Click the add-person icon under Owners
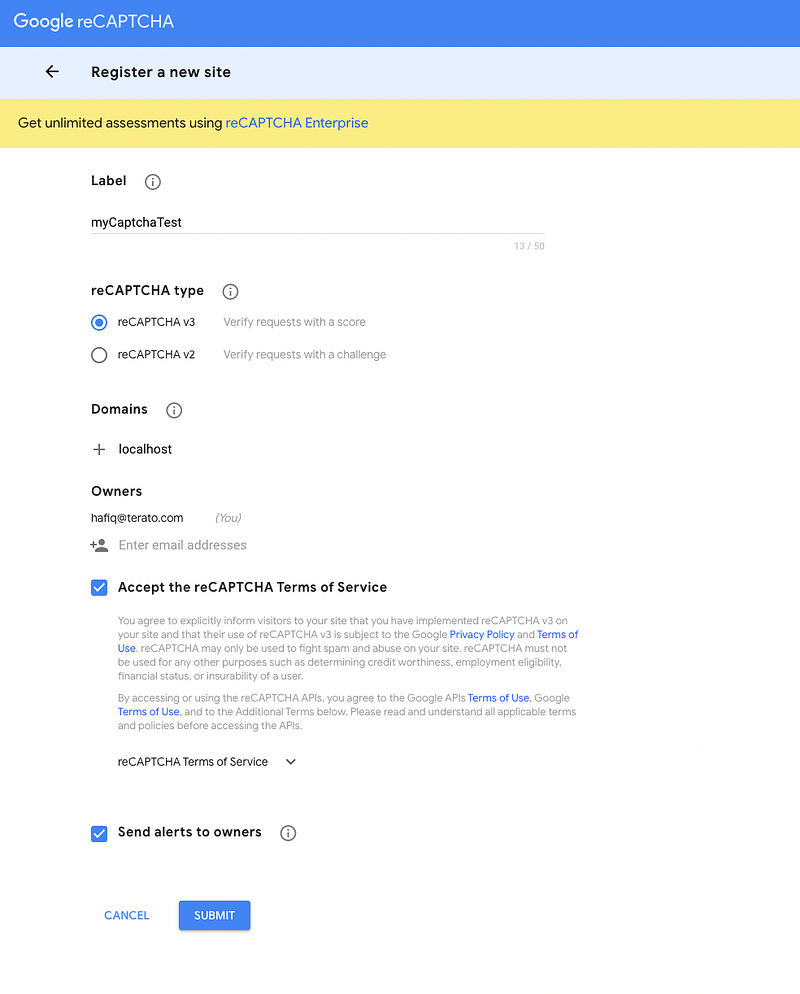800x994 pixels. click(x=99, y=545)
